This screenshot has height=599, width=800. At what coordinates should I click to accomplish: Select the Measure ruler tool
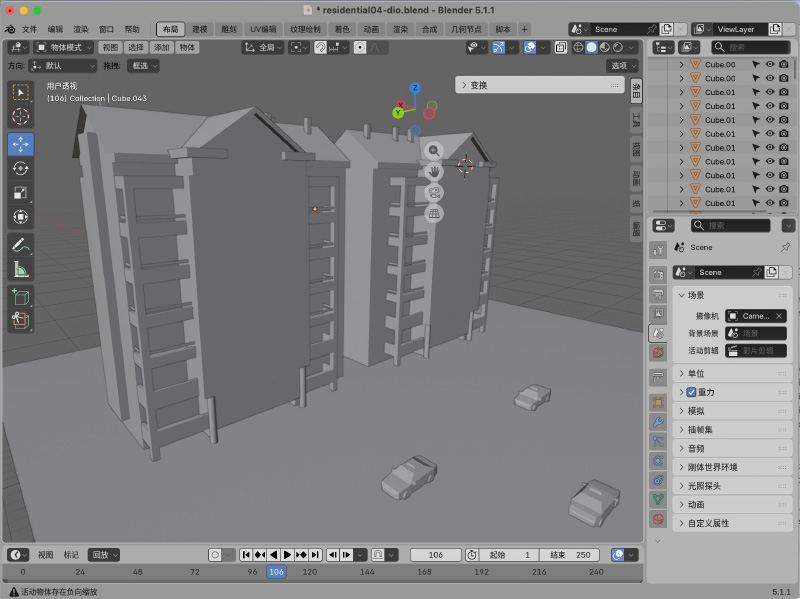(20, 269)
